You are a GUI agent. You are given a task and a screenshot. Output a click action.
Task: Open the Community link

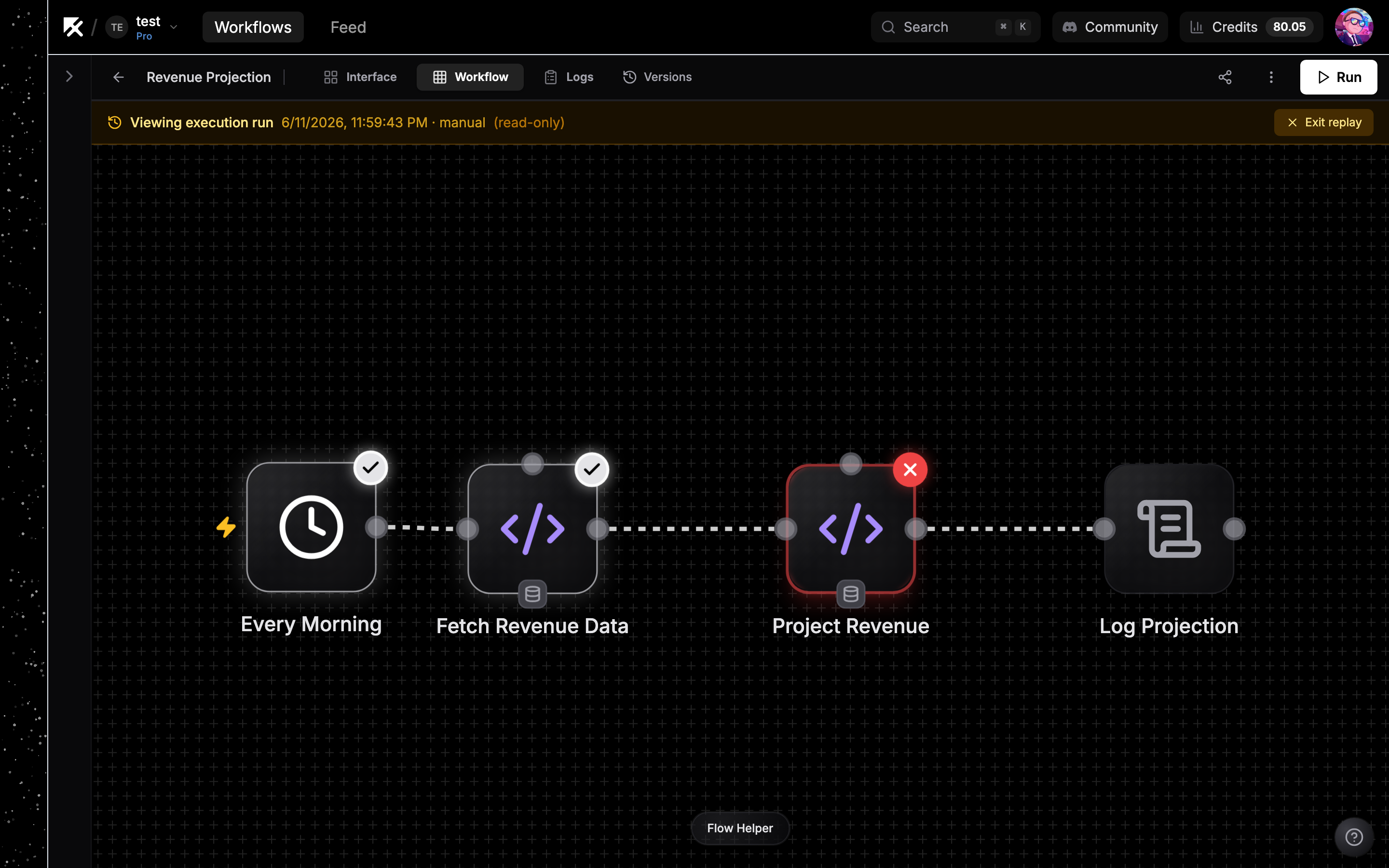(x=1109, y=27)
